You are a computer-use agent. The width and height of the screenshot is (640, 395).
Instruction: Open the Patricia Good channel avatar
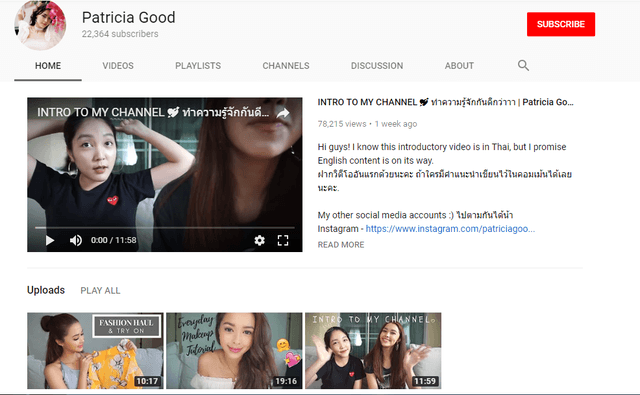pyautogui.click(x=40, y=25)
